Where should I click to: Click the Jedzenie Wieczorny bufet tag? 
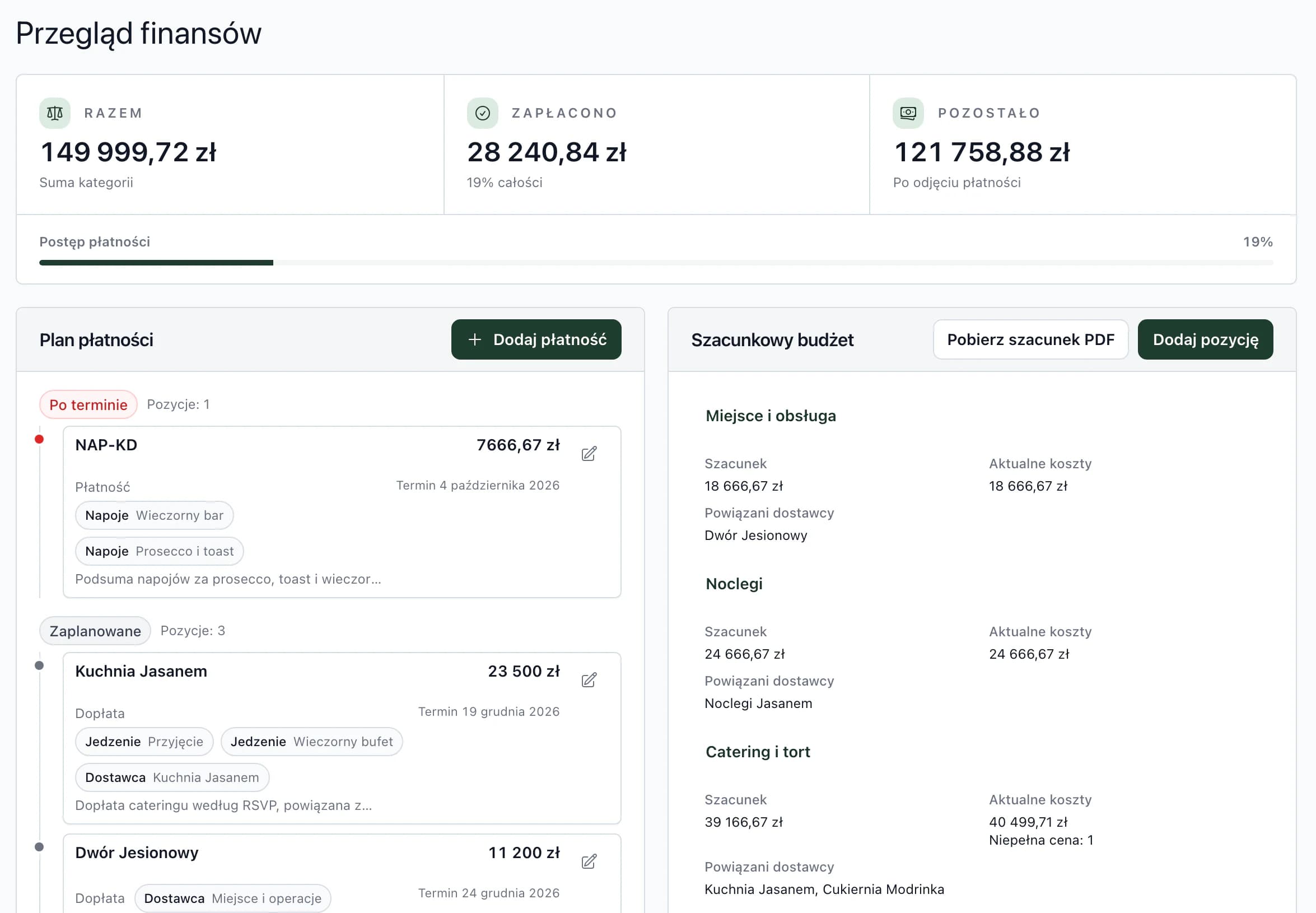(x=312, y=742)
